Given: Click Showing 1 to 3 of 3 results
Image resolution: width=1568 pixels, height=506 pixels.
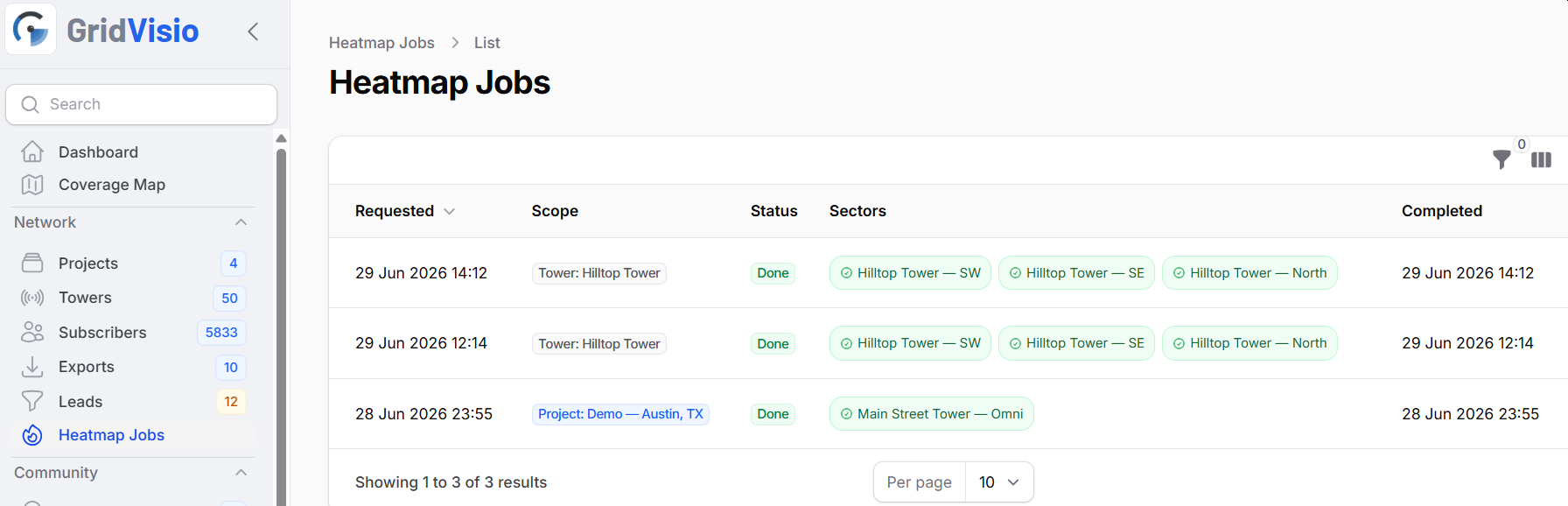Looking at the screenshot, I should pos(451,482).
